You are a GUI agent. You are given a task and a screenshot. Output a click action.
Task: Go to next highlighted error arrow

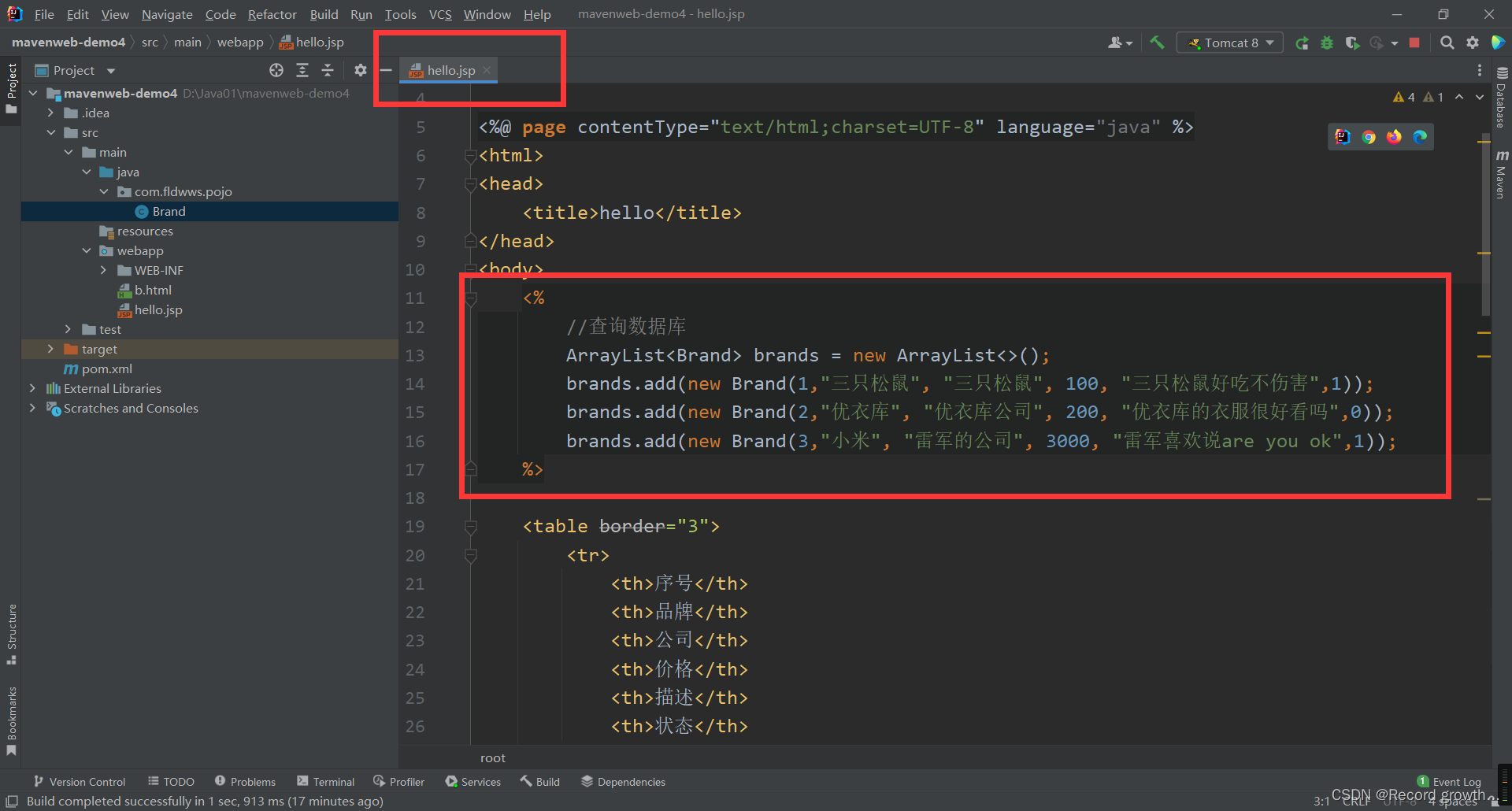coord(1480,97)
